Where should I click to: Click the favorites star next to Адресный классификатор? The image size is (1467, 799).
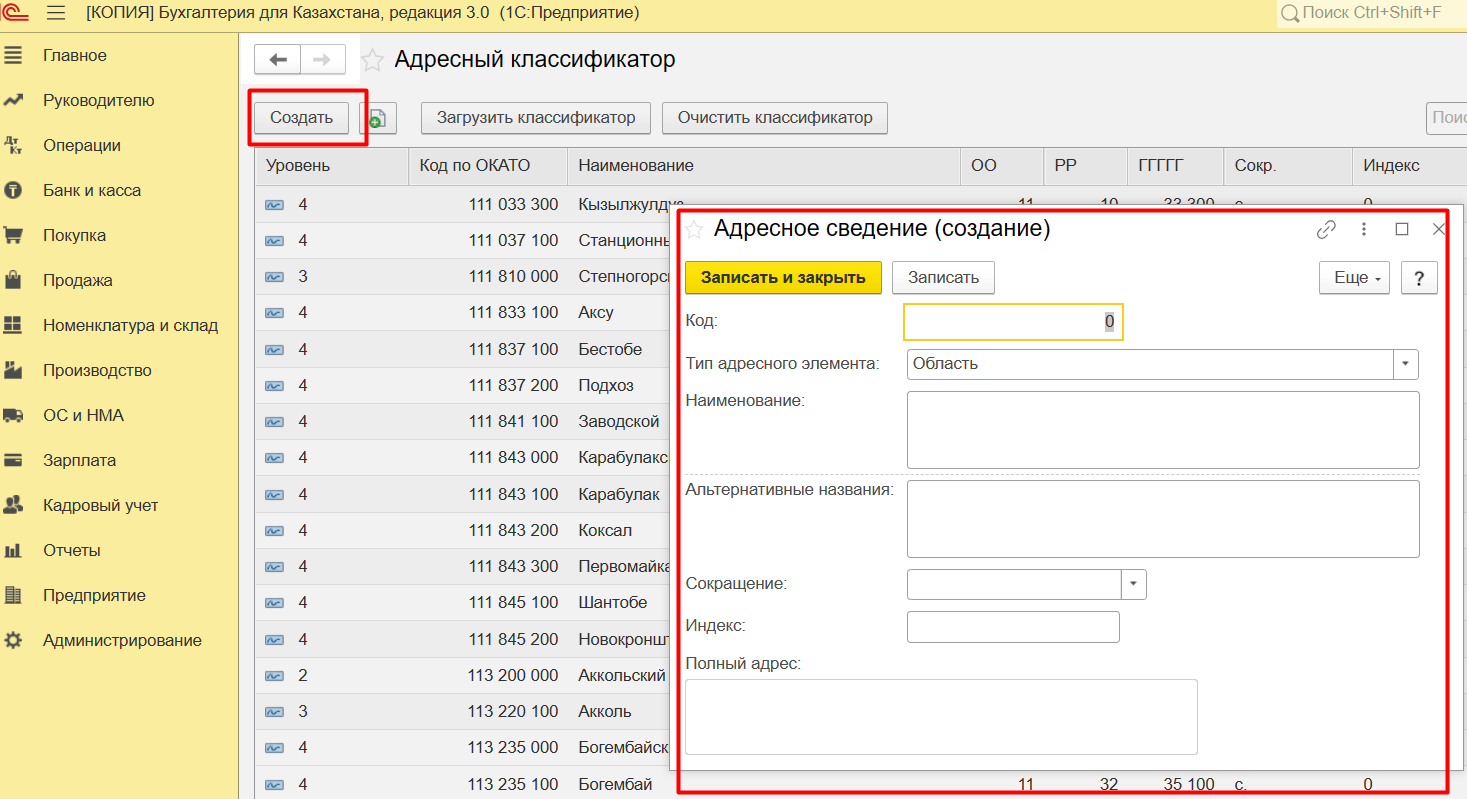372,60
